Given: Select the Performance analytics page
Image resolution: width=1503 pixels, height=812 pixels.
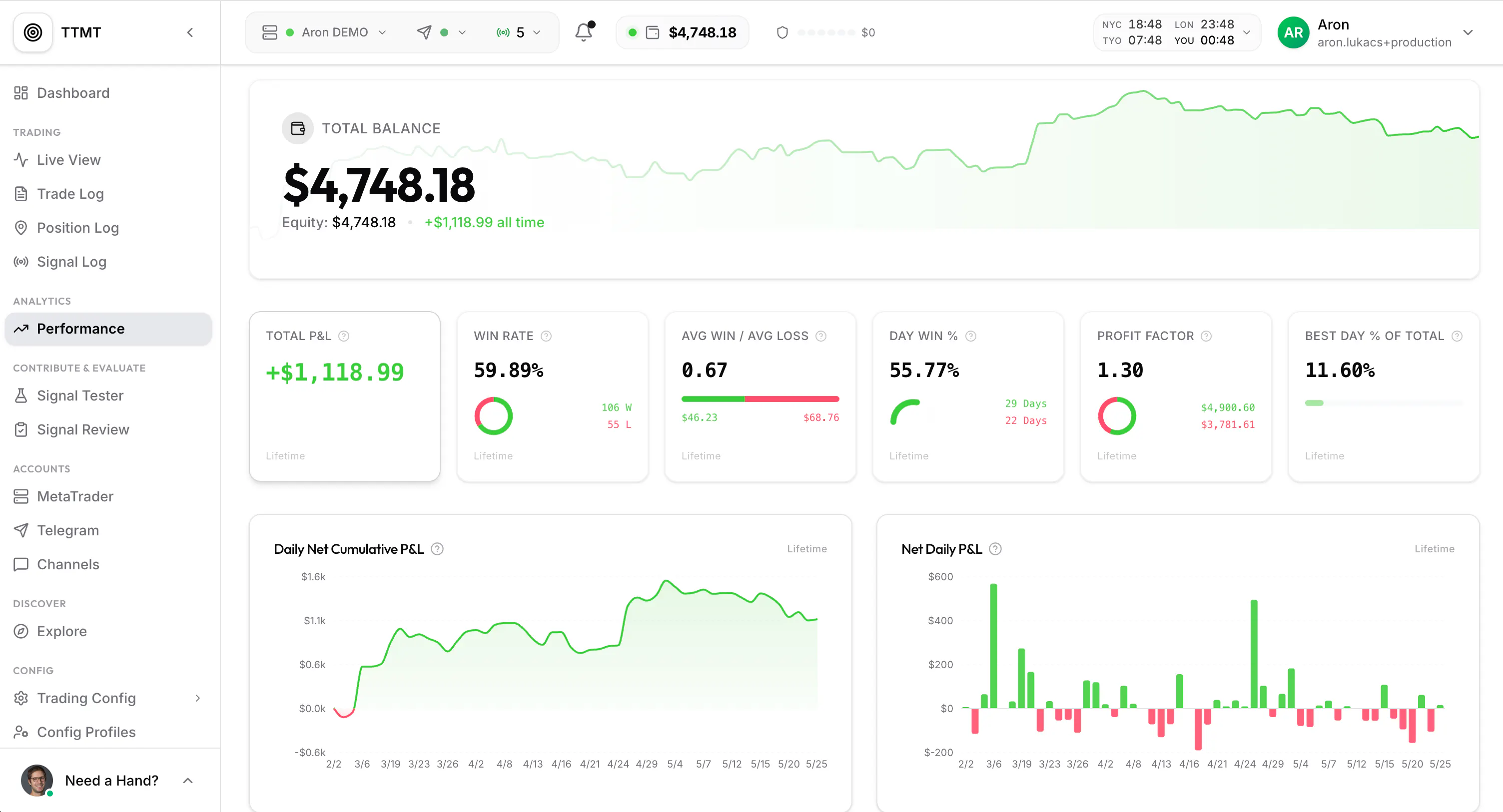Looking at the screenshot, I should (x=108, y=329).
